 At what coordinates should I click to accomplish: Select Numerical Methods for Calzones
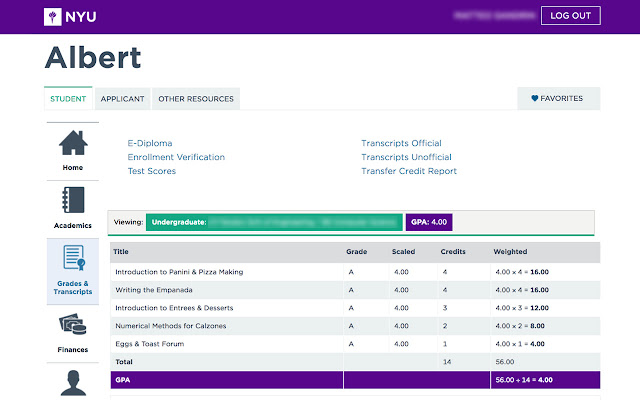click(x=171, y=326)
